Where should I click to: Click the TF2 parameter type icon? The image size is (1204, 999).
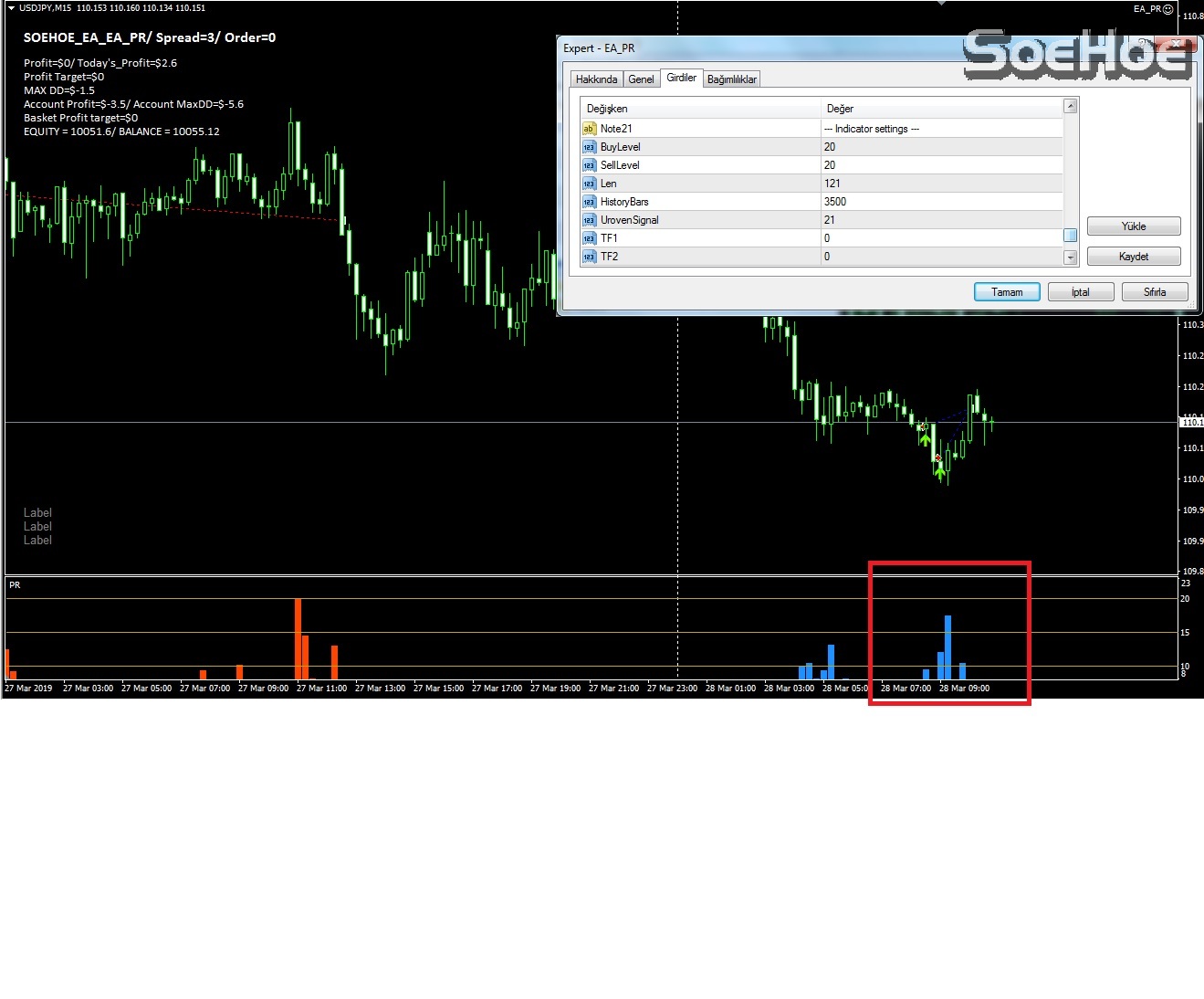click(x=589, y=257)
